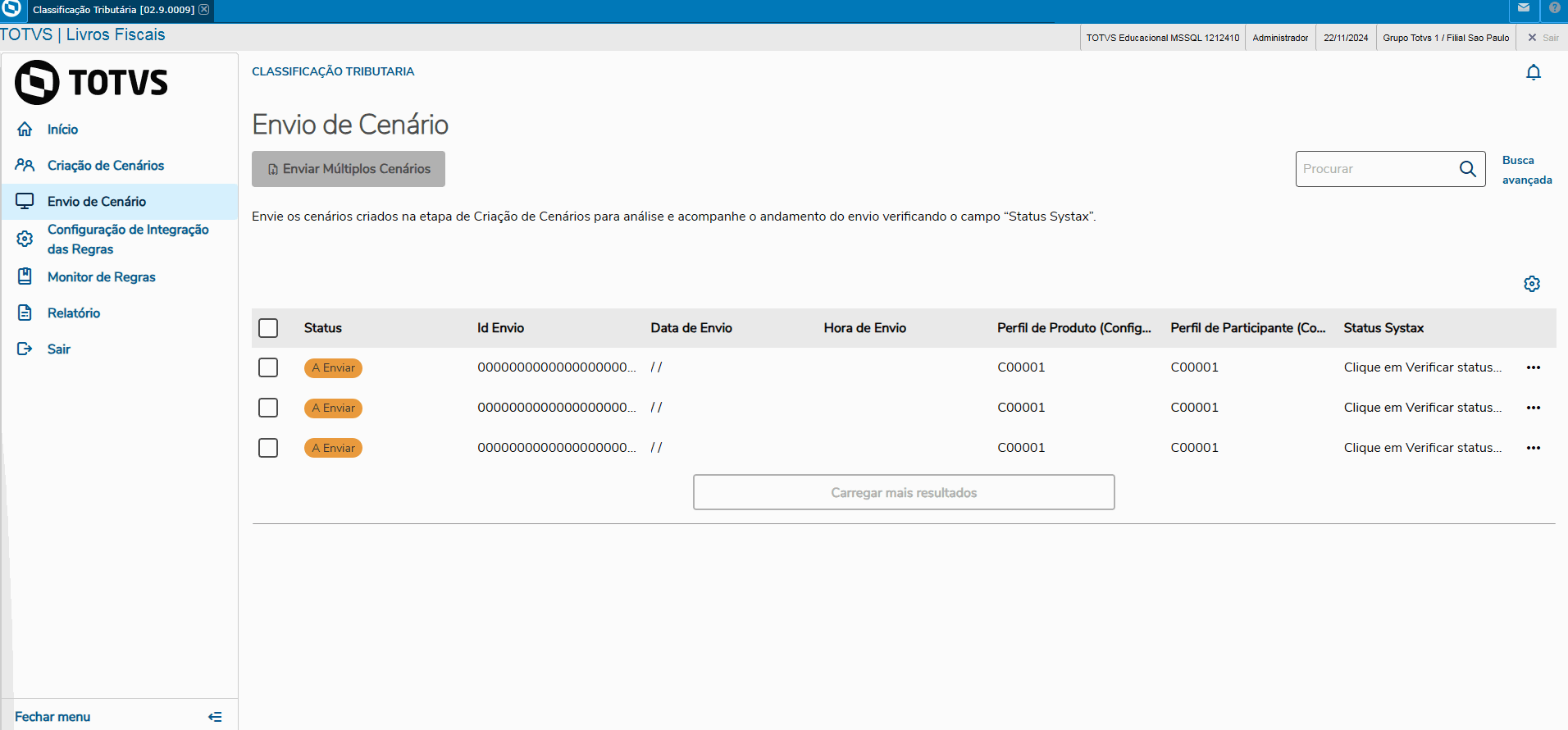Click the TOTVS | Livros Fiscais title
This screenshot has width=1568, height=730.
coord(83,34)
